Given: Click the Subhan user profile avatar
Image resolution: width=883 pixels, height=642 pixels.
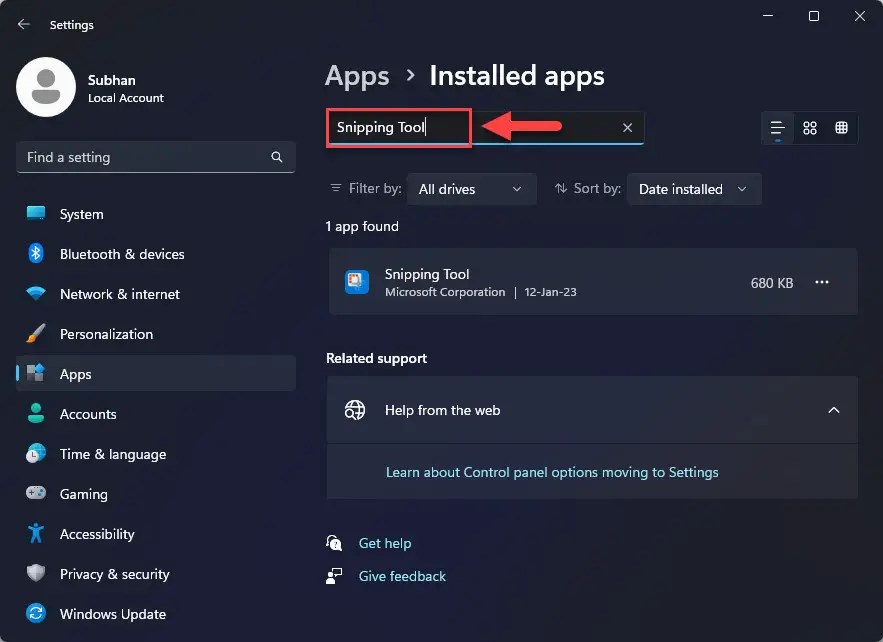Looking at the screenshot, I should [46, 87].
